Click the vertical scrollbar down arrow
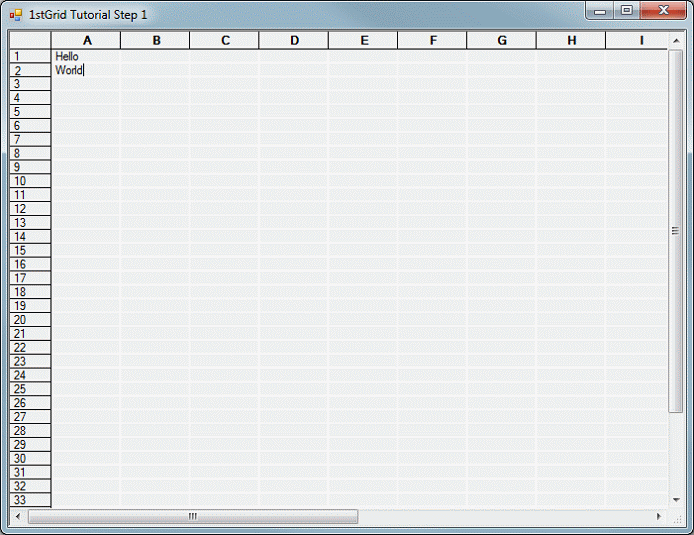The height and width of the screenshot is (535, 694). (x=676, y=500)
